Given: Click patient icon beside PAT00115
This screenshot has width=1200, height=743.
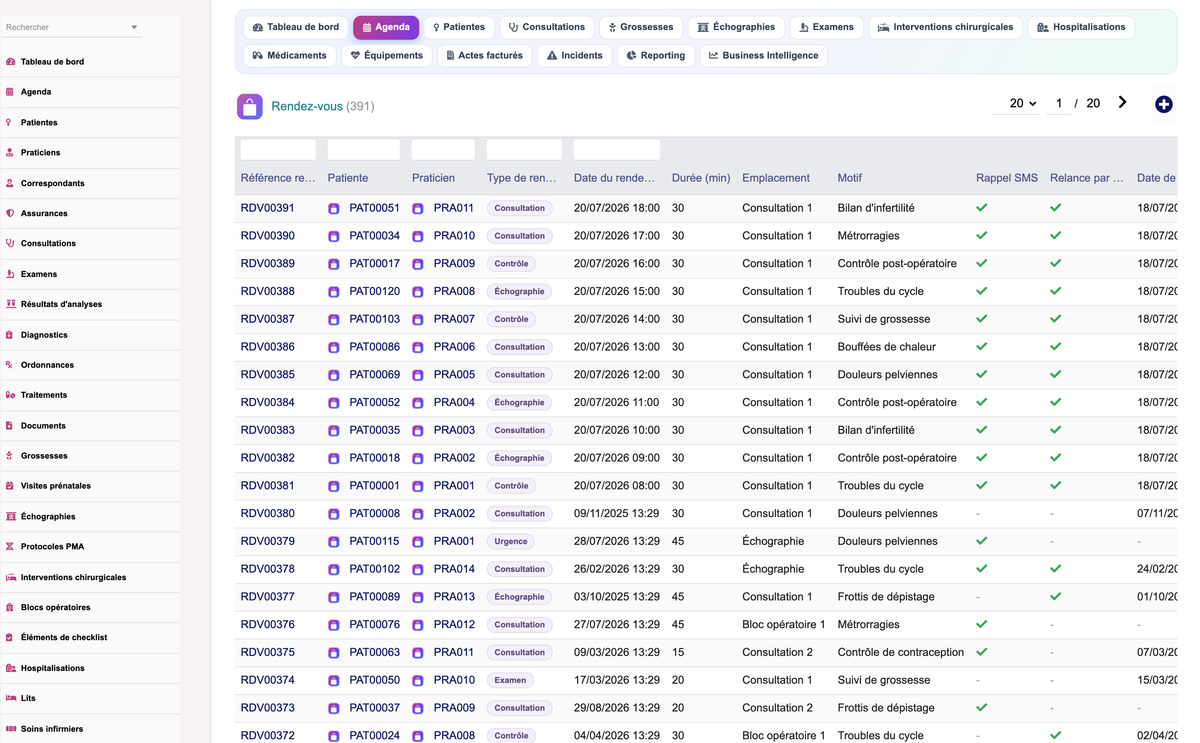Looking at the screenshot, I should (334, 542).
